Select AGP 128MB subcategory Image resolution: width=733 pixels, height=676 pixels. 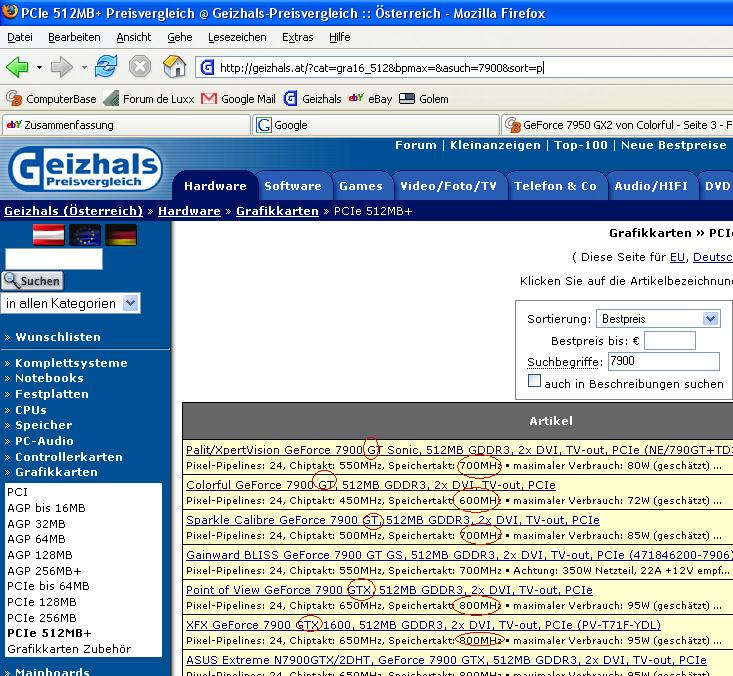(40, 555)
